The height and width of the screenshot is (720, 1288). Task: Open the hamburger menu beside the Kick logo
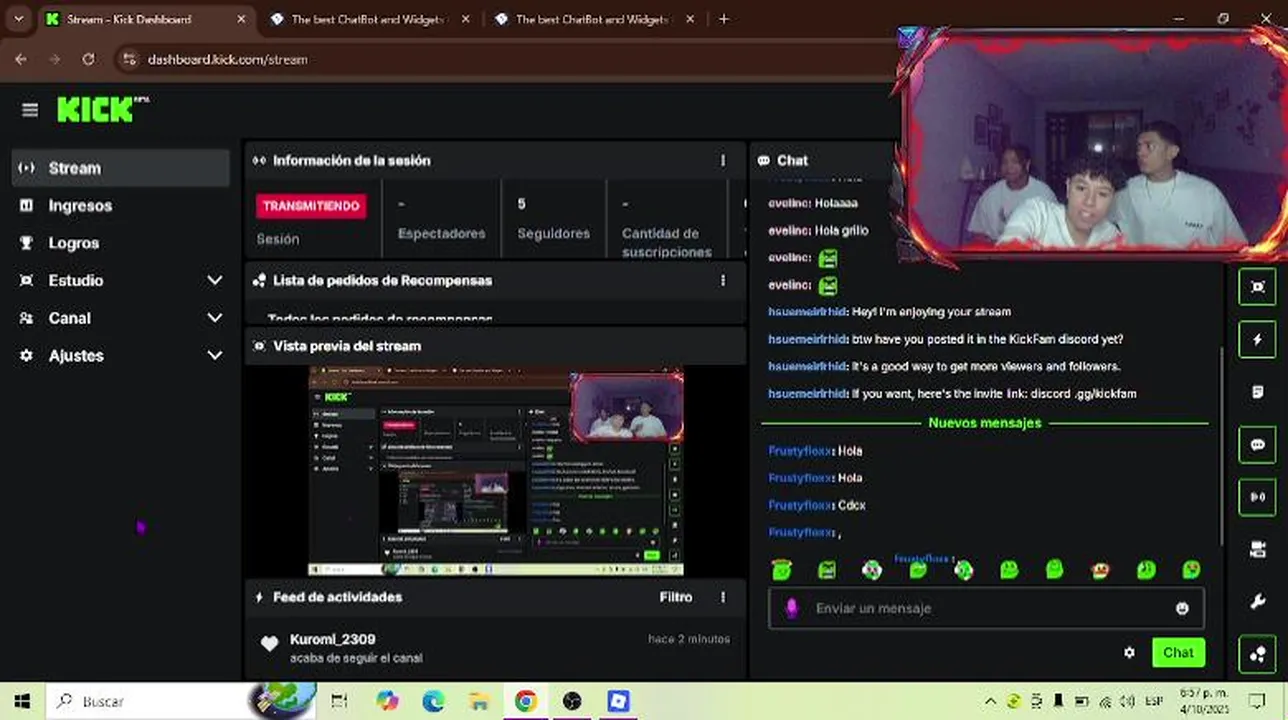tap(29, 110)
